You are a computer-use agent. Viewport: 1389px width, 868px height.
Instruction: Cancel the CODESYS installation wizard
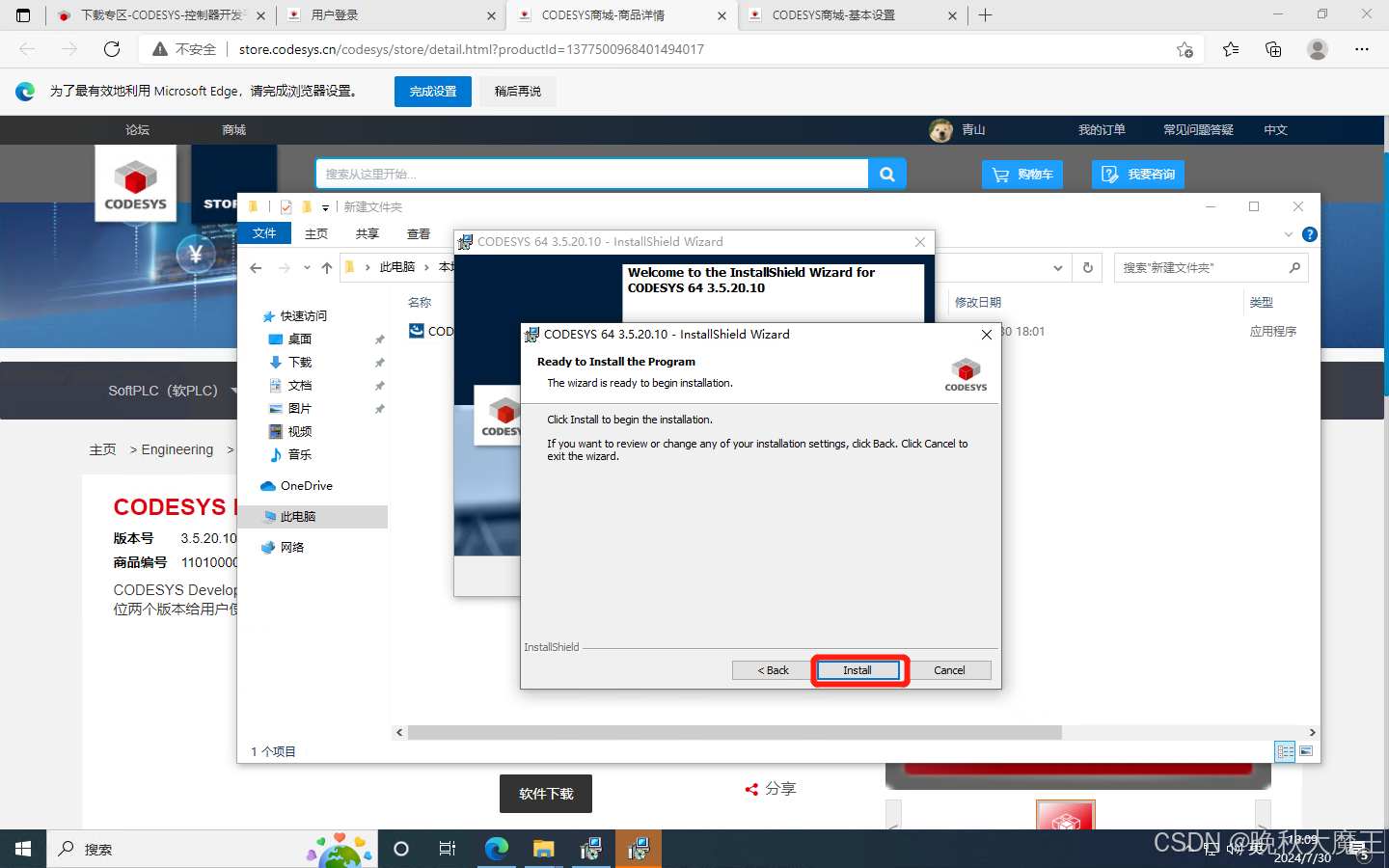949,670
